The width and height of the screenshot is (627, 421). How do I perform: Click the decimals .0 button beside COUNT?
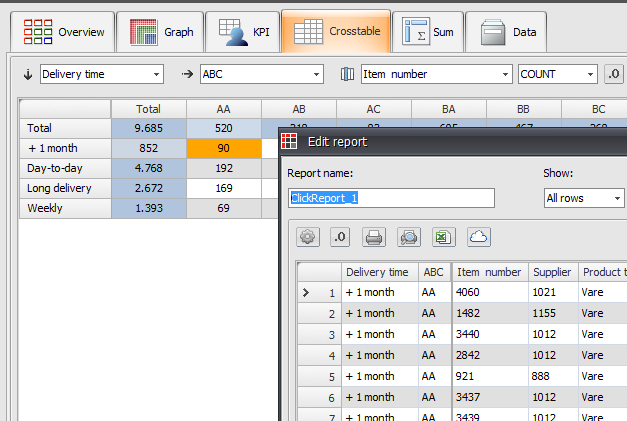(613, 74)
